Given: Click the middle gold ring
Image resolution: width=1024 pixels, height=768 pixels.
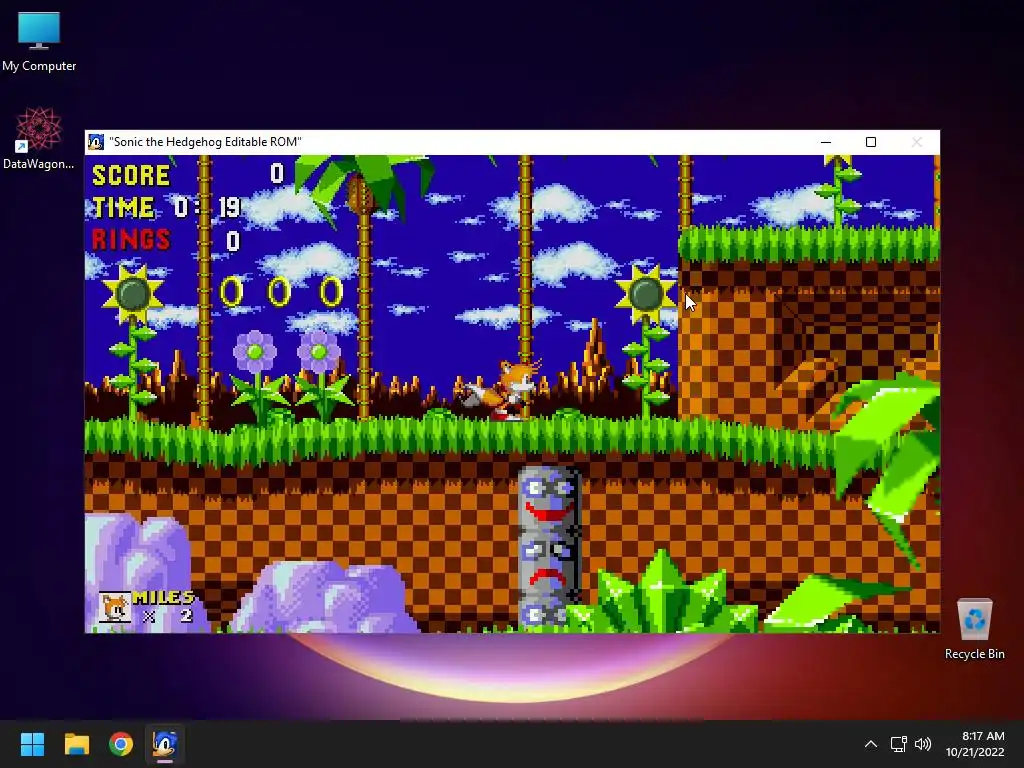Looking at the screenshot, I should click(x=280, y=291).
